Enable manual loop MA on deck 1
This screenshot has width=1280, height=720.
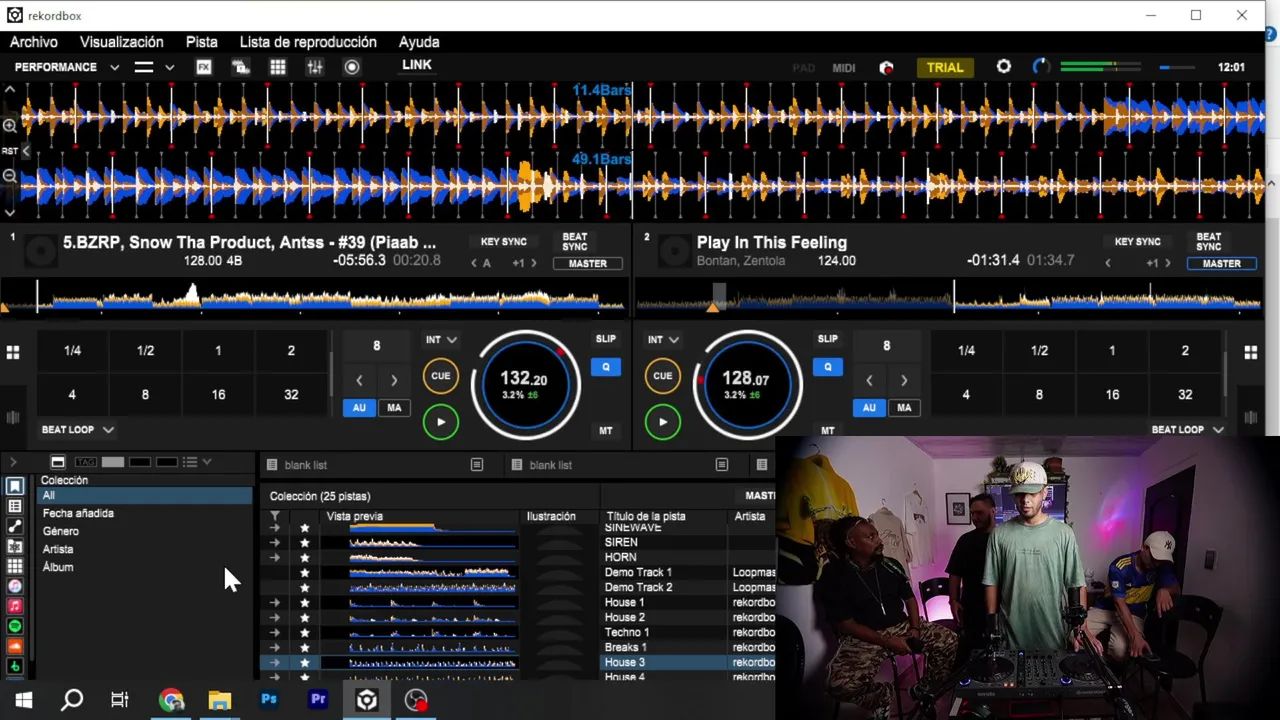(x=394, y=408)
